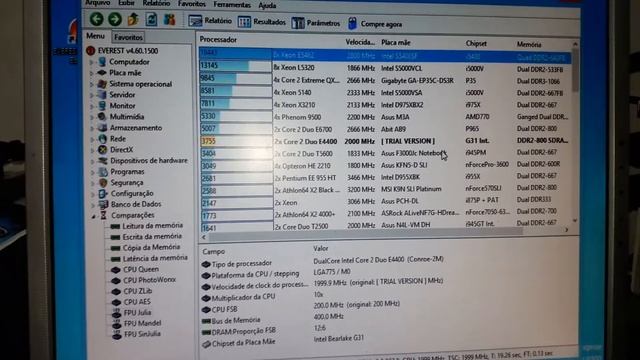The width and height of the screenshot is (640, 360).
Task: Expand the Placa mãe tree node
Action: pos(91,73)
